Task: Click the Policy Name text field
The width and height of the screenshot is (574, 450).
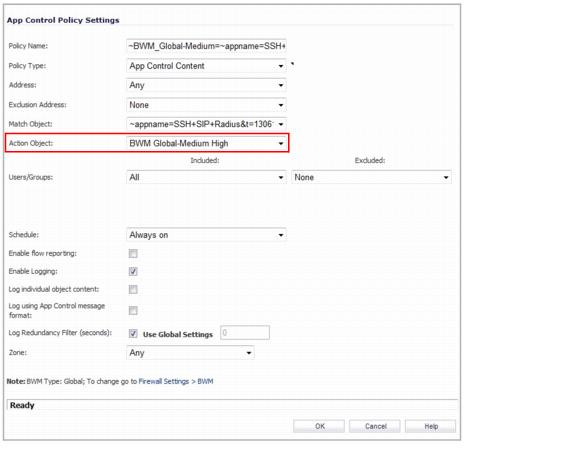Action: pyautogui.click(x=206, y=46)
